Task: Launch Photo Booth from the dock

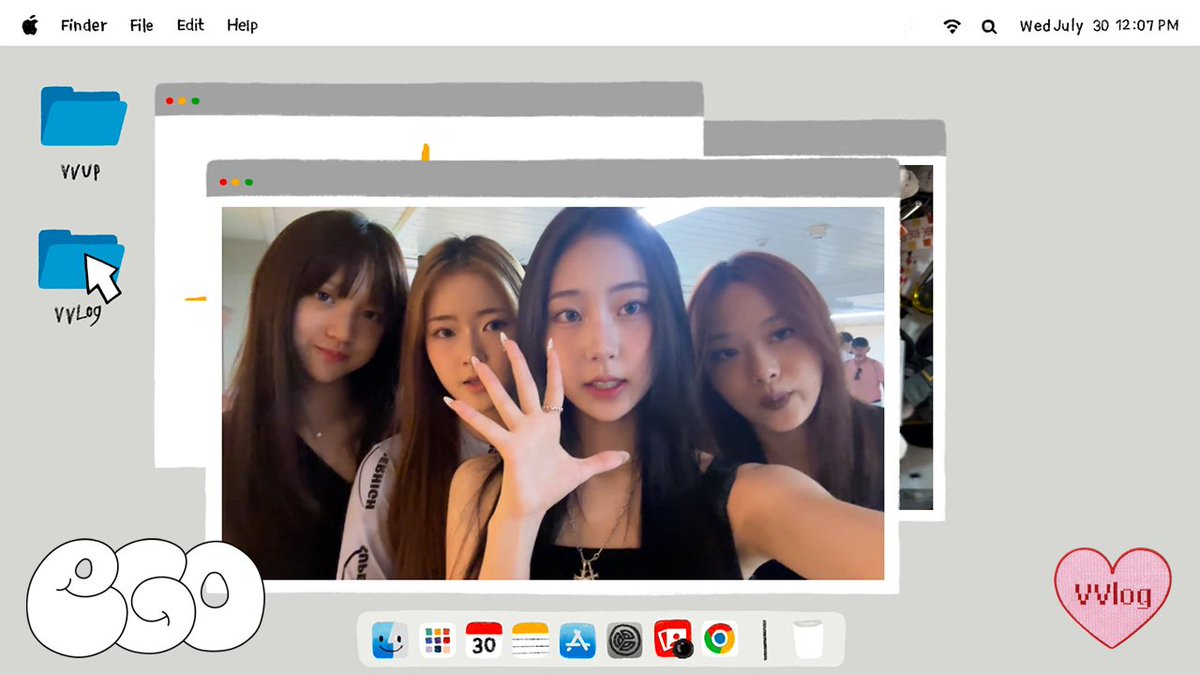Action: tap(672, 640)
